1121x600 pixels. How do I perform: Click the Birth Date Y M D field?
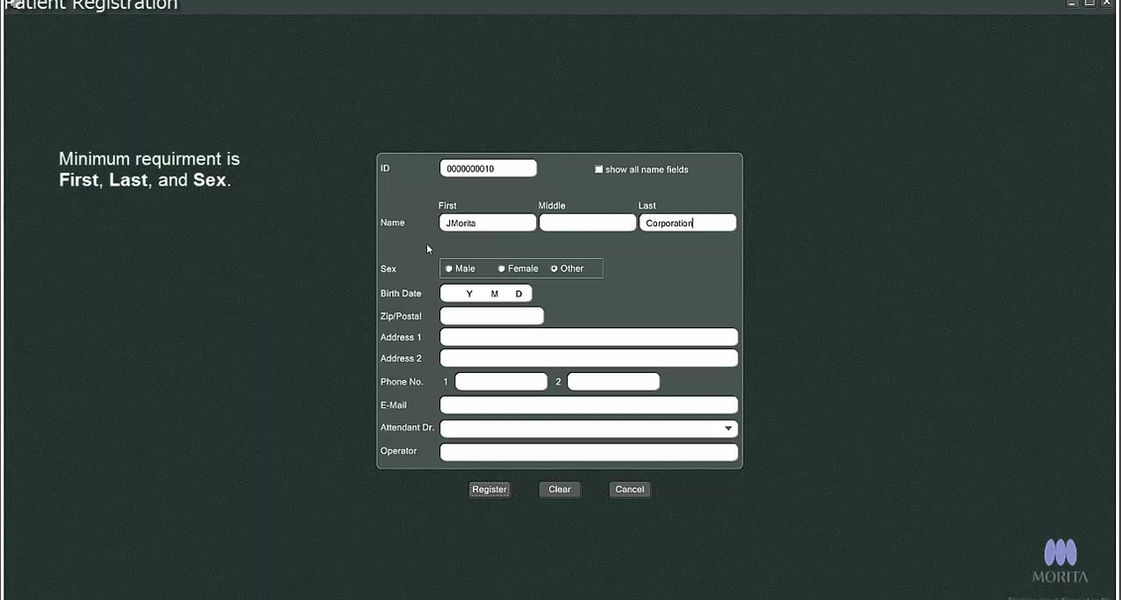coord(486,294)
